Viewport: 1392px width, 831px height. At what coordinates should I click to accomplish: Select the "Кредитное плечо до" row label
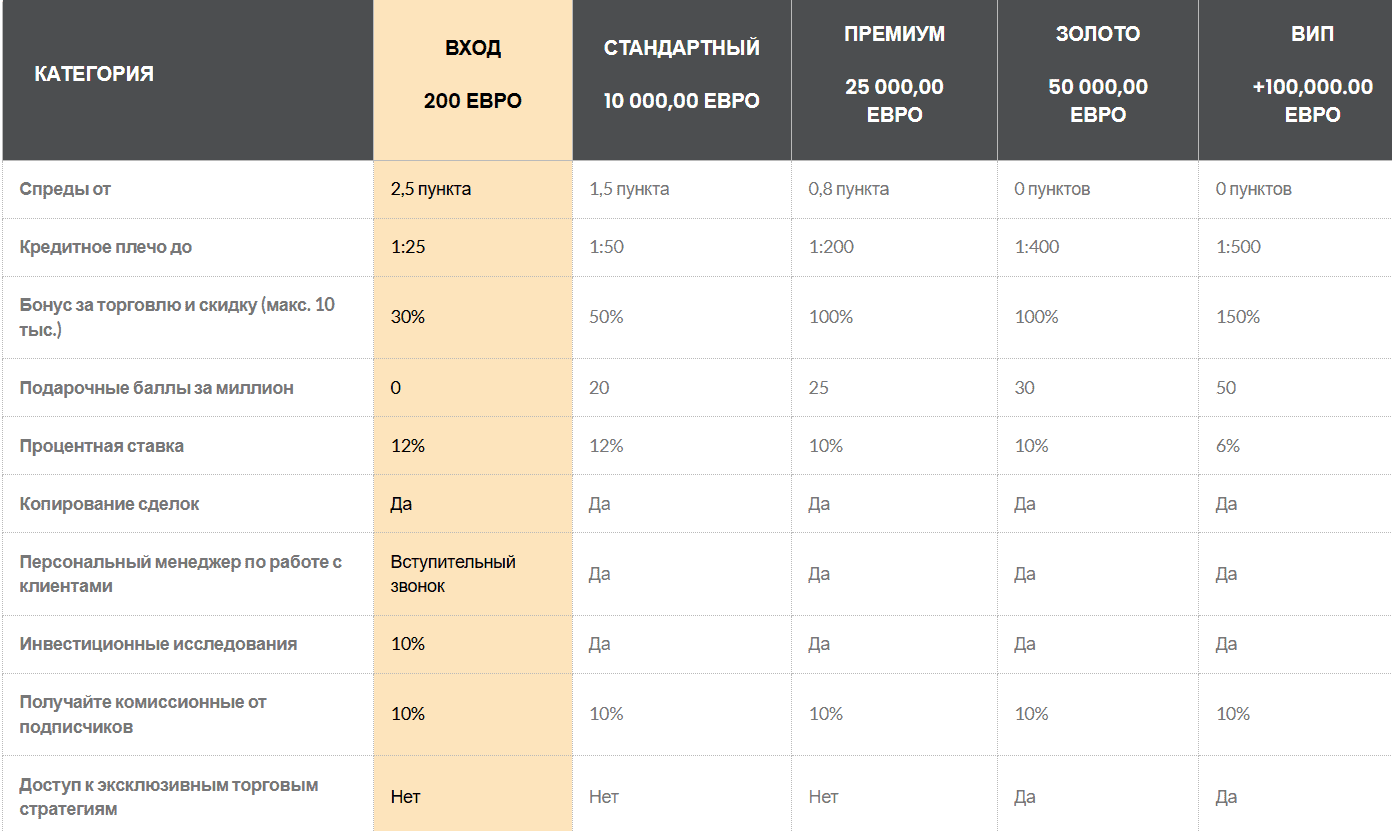105,247
